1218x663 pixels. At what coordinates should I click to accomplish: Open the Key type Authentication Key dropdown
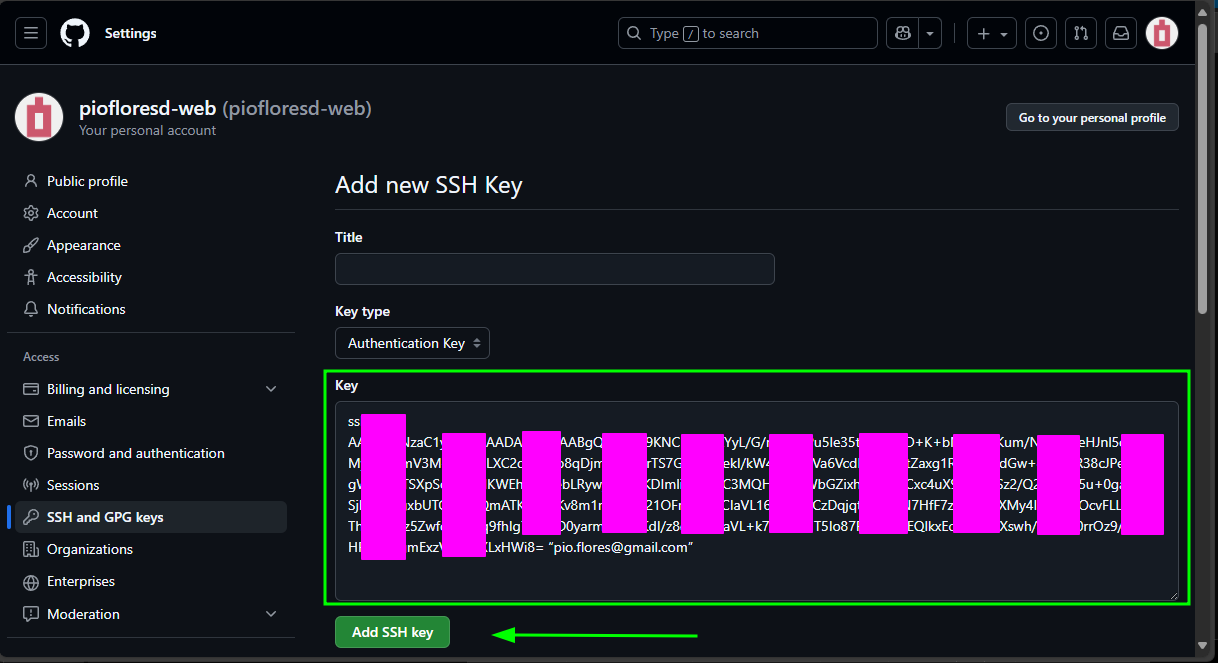point(412,343)
